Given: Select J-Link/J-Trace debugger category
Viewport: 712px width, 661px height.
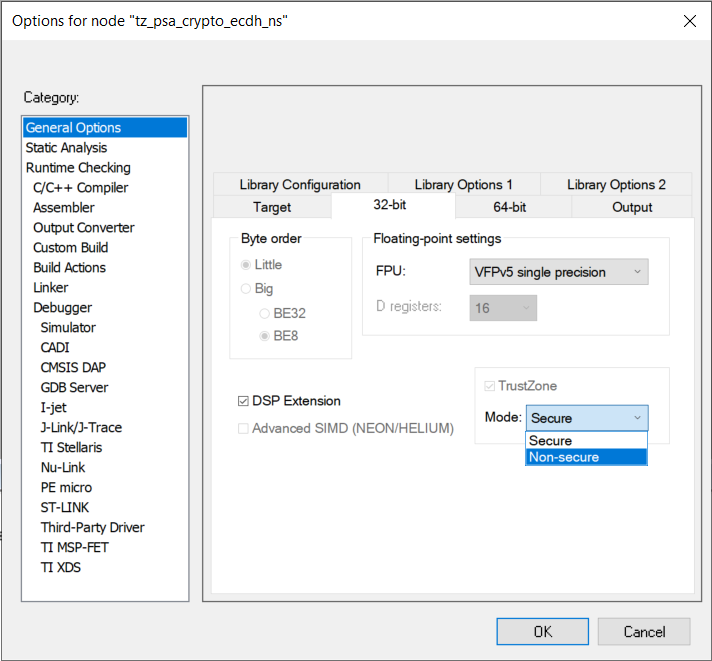Looking at the screenshot, I should click(81, 428).
